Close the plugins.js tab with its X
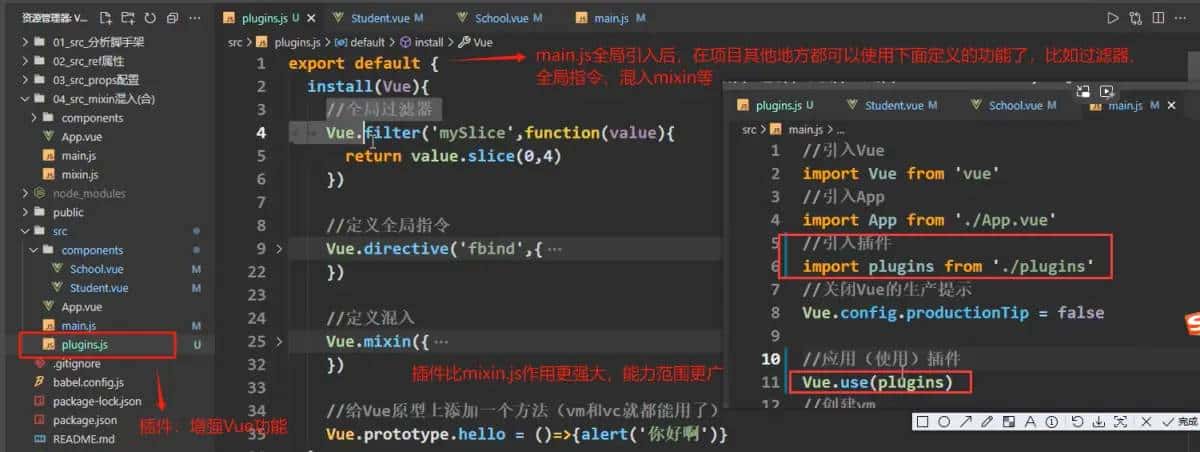Screen dimensions: 1200x452 [x=312, y=18]
